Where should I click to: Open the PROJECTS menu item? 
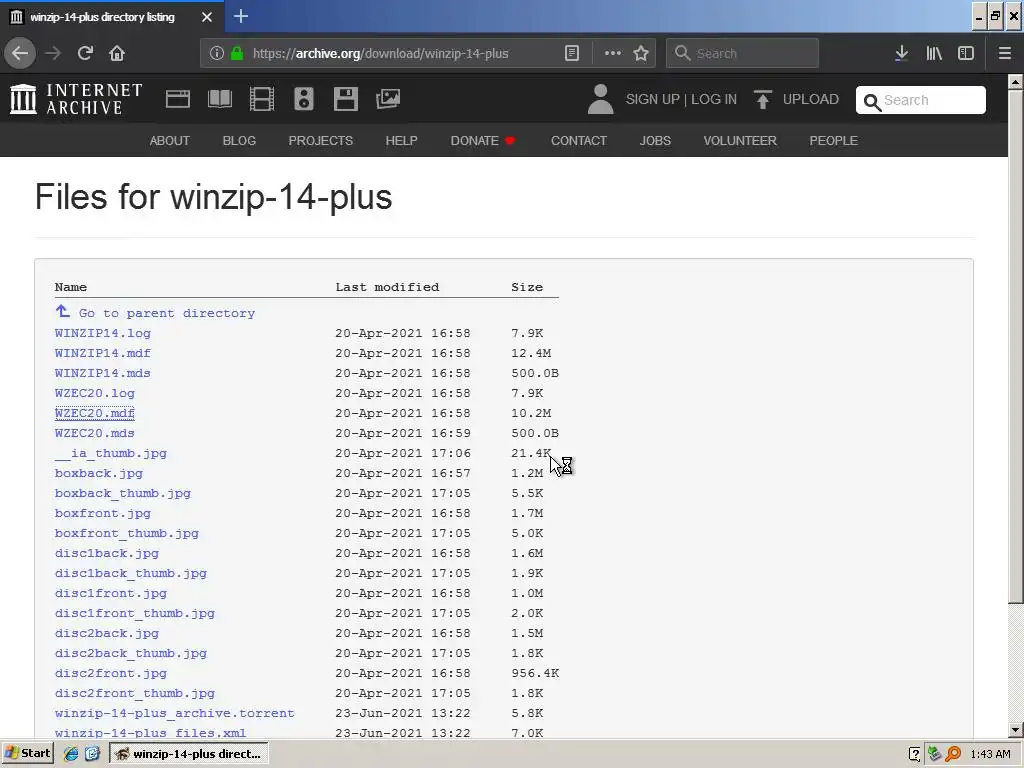pos(321,140)
